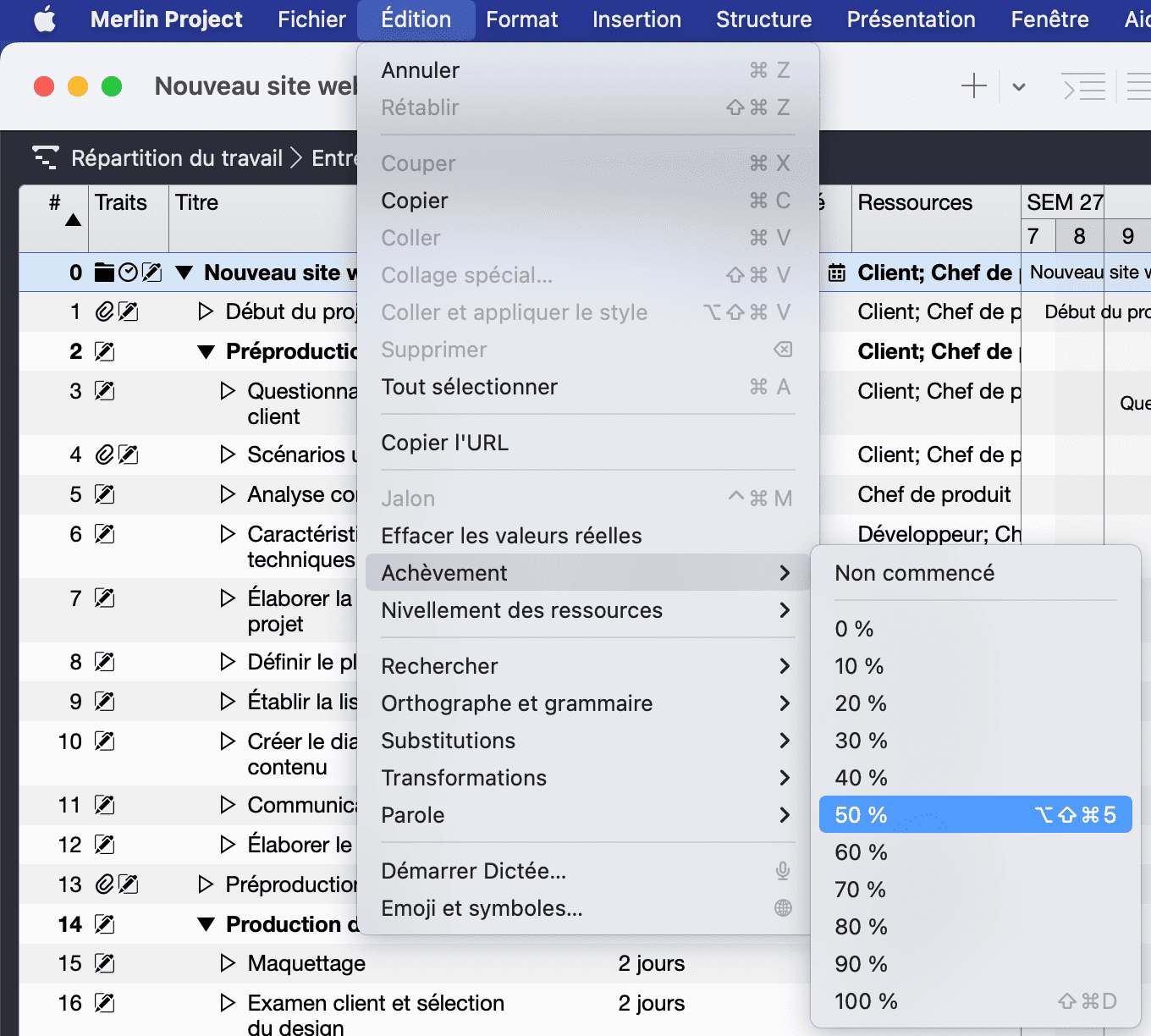Click the calendar icon in the Ressources cell
Viewport: 1151px width, 1036px height.
click(837, 272)
